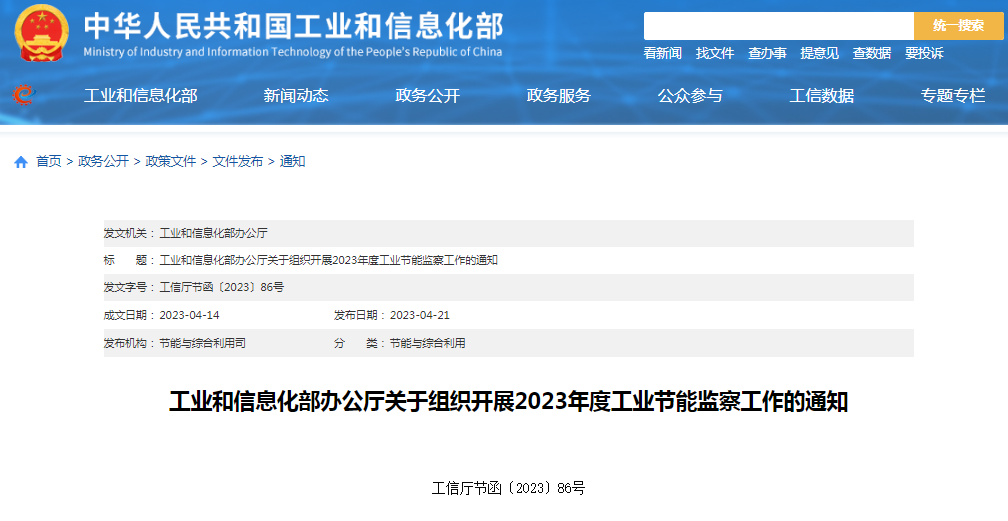Click the 标题 row document title text
1008x521 pixels.
coord(328,260)
